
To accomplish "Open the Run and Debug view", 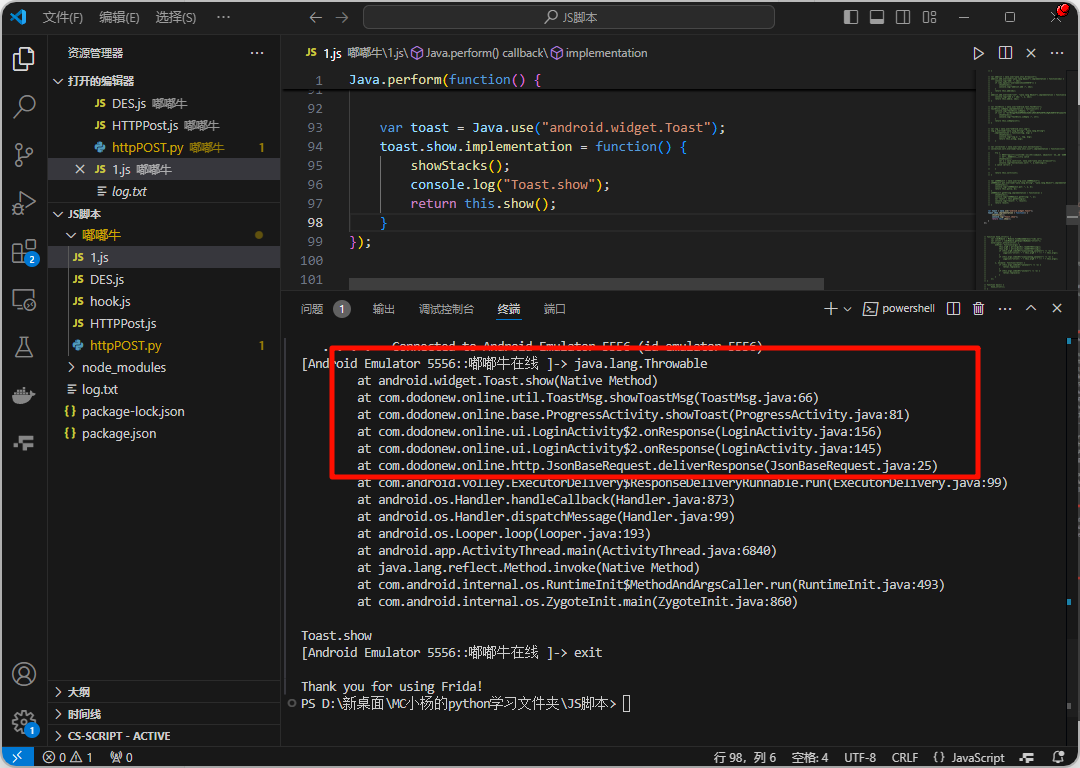I will pos(24,203).
